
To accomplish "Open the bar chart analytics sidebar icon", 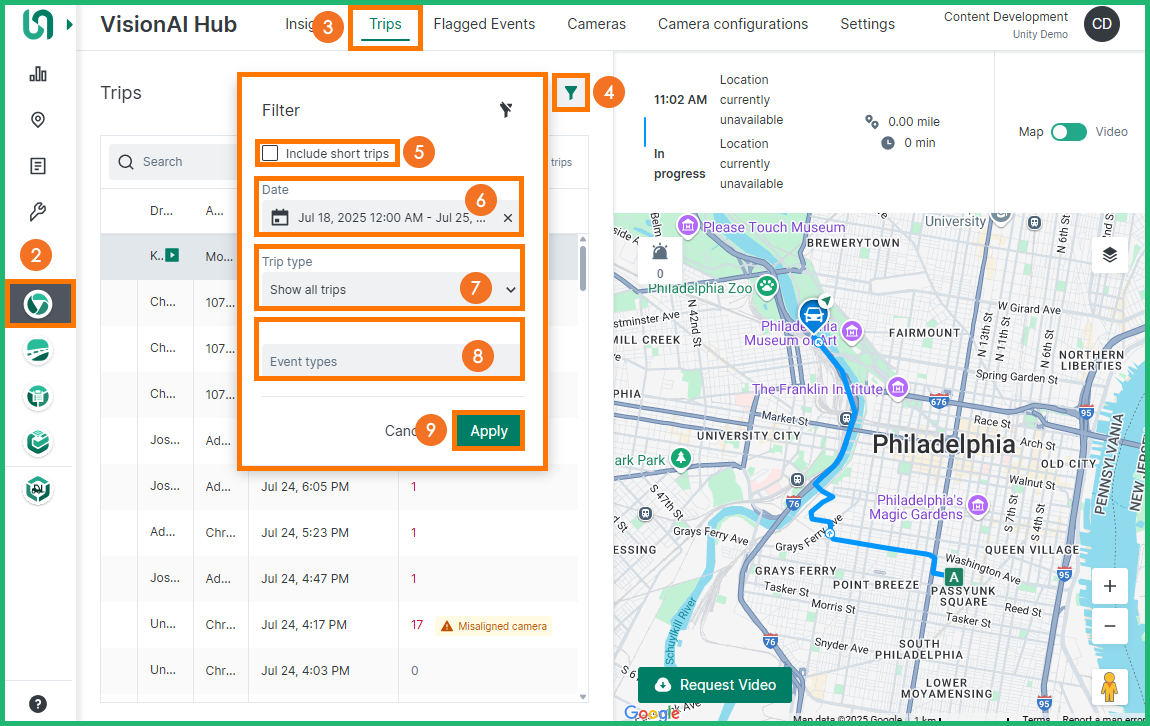I will (39, 74).
